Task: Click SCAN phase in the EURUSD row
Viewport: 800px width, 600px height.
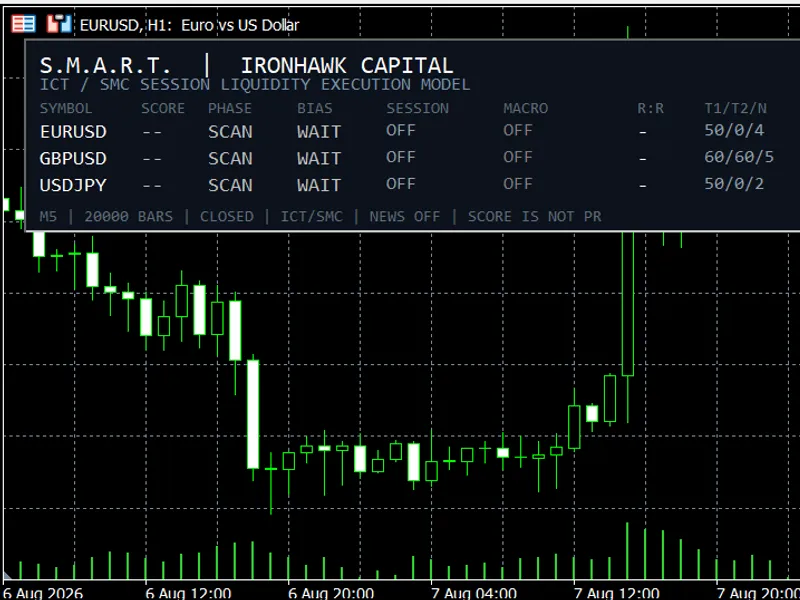Action: point(230,132)
